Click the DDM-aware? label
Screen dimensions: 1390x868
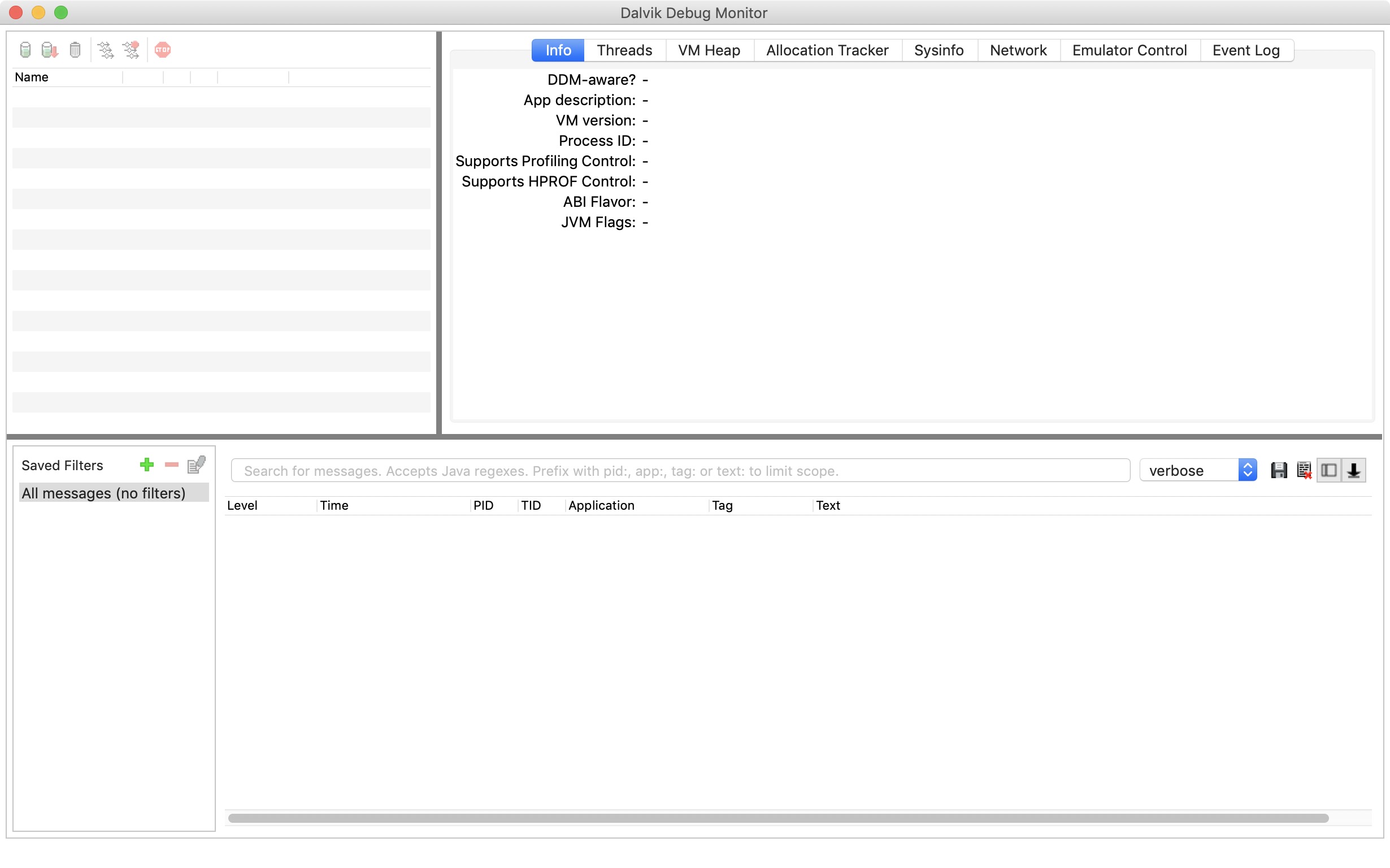coord(591,80)
